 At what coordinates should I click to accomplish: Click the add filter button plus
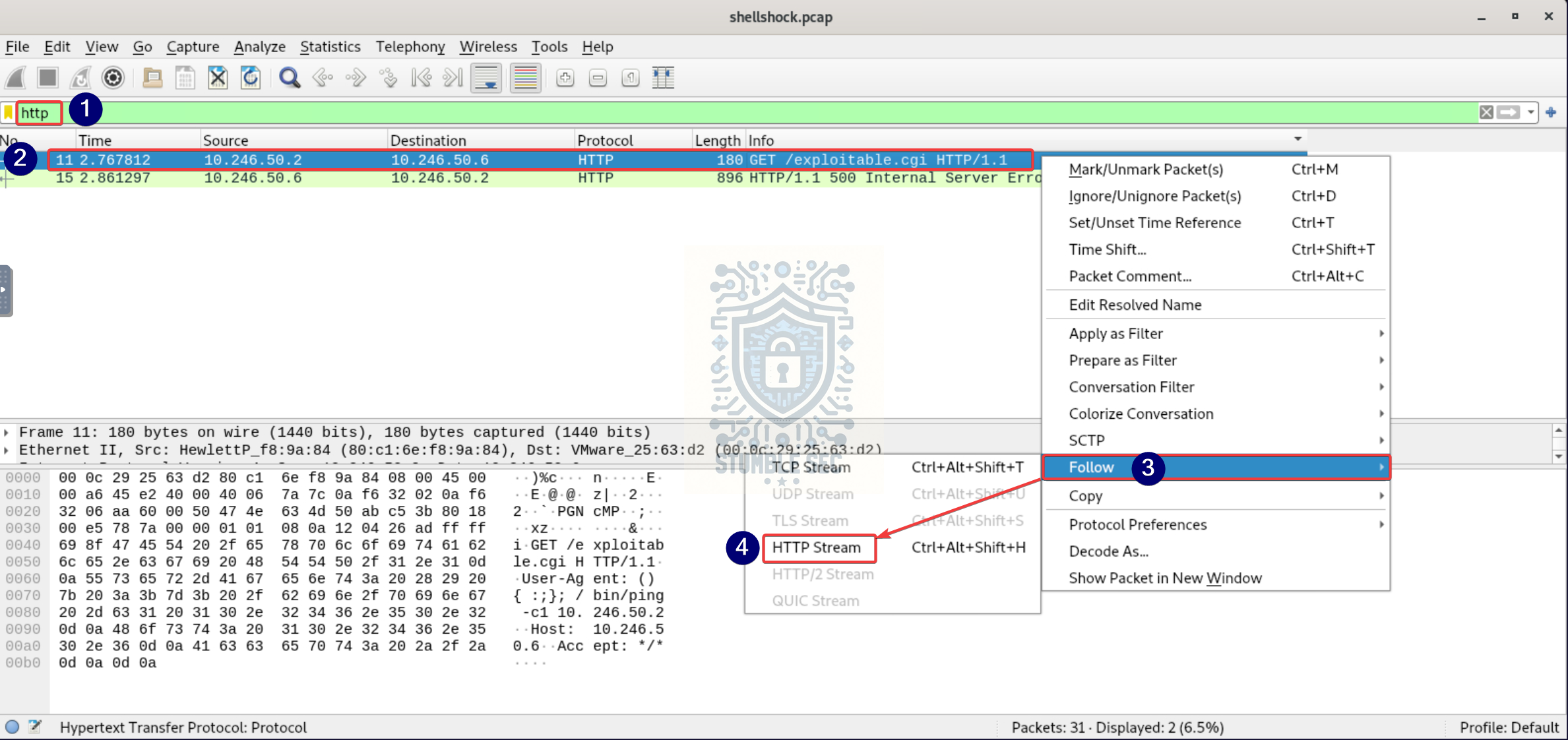[1552, 113]
